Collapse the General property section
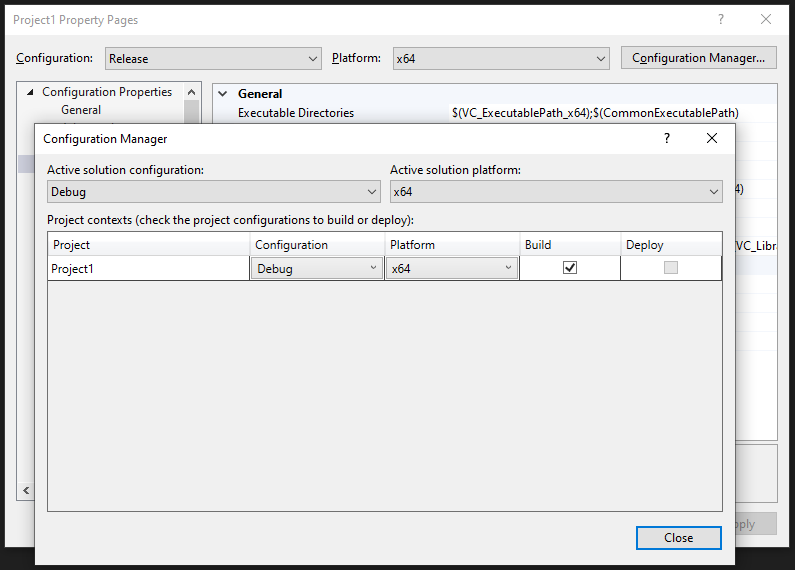 223,94
